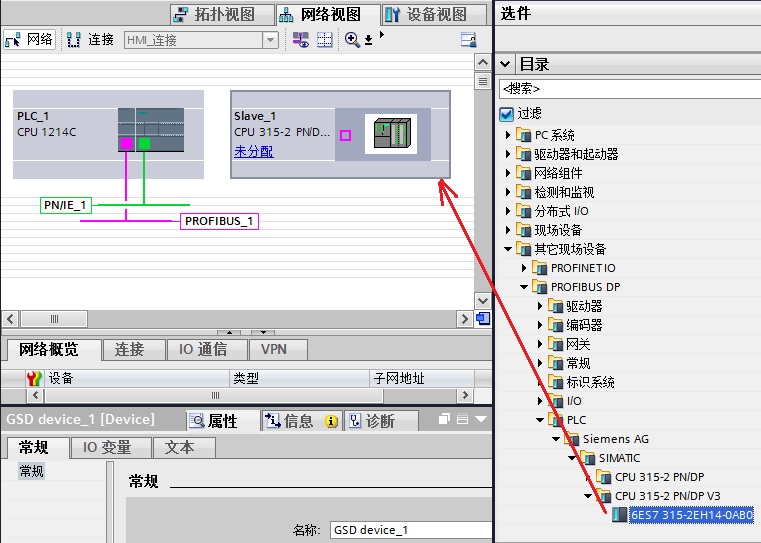Switch to the 设备视图 device view tab
The height and width of the screenshot is (543, 761).
[434, 15]
